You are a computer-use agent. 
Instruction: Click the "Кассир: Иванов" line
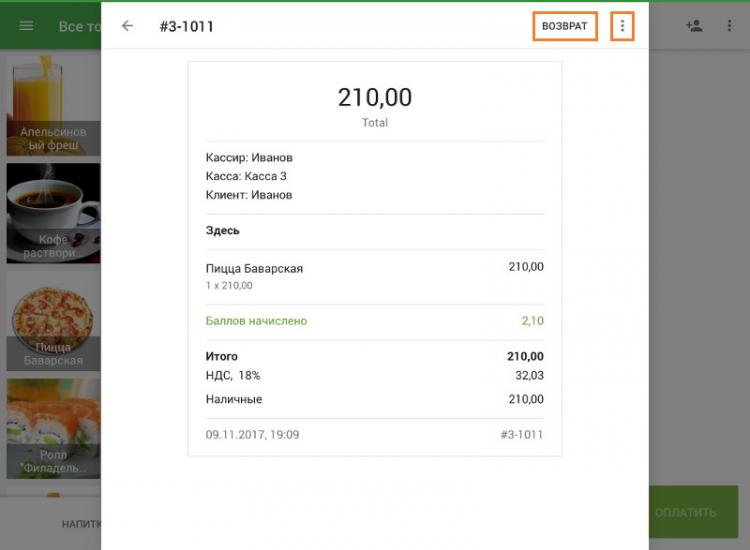coord(249,157)
